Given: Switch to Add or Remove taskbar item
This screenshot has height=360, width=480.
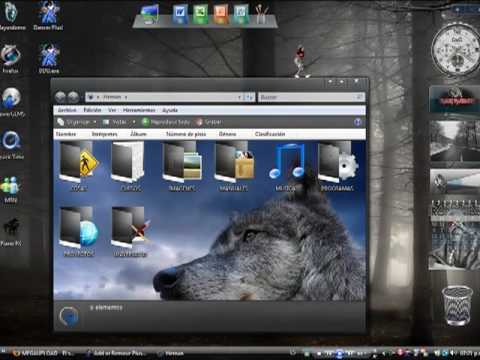Looking at the screenshot, I should pos(115,353).
